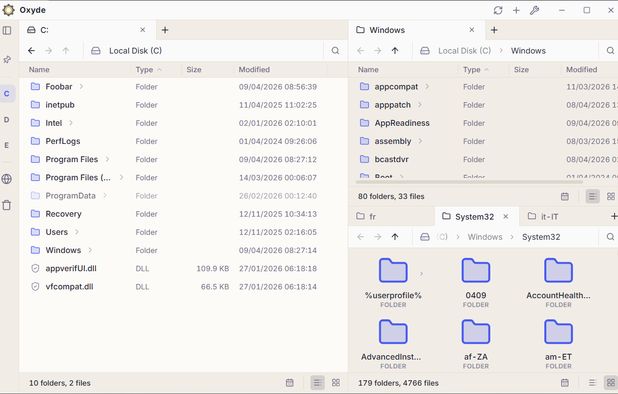Click drive icon in System32 breadcrumb

coord(424,237)
